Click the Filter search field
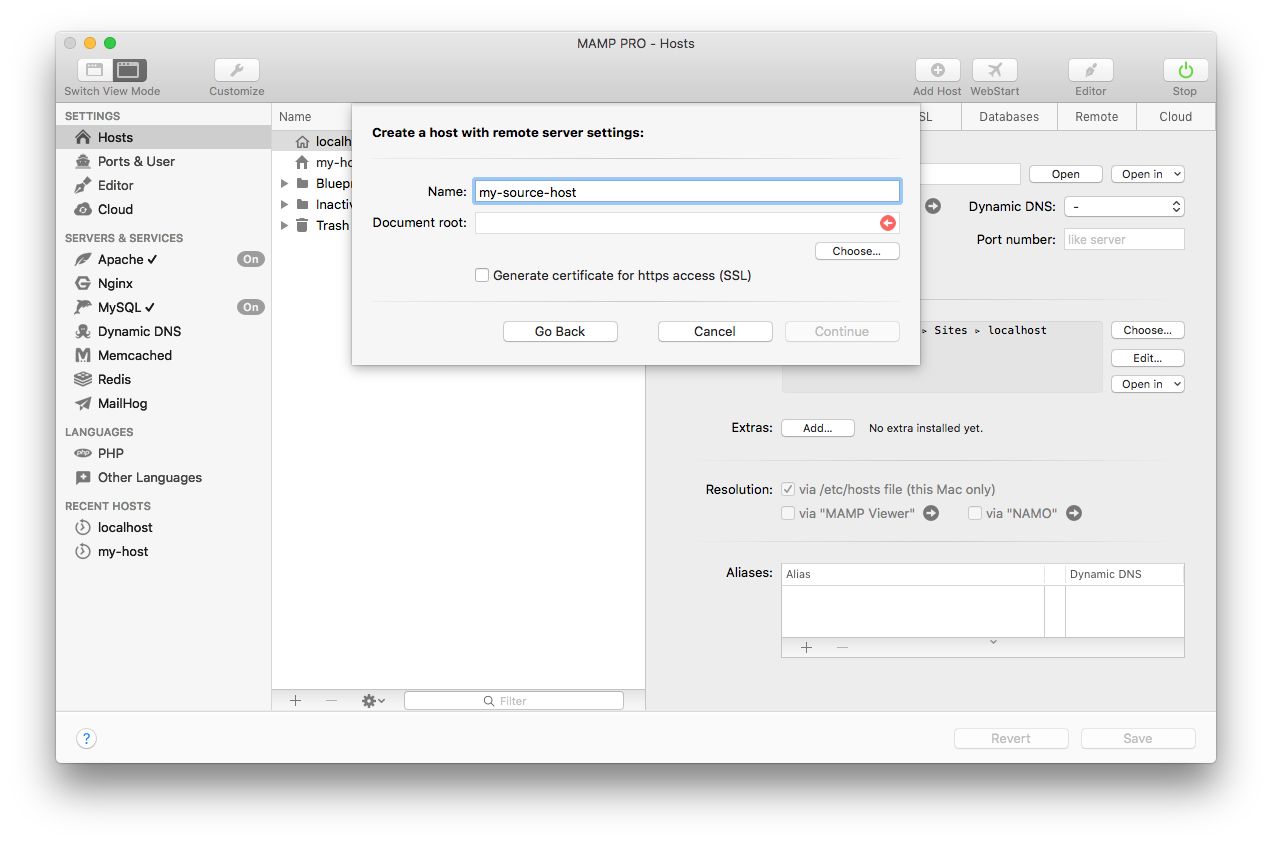Screen dimensions: 1272x843 point(513,700)
